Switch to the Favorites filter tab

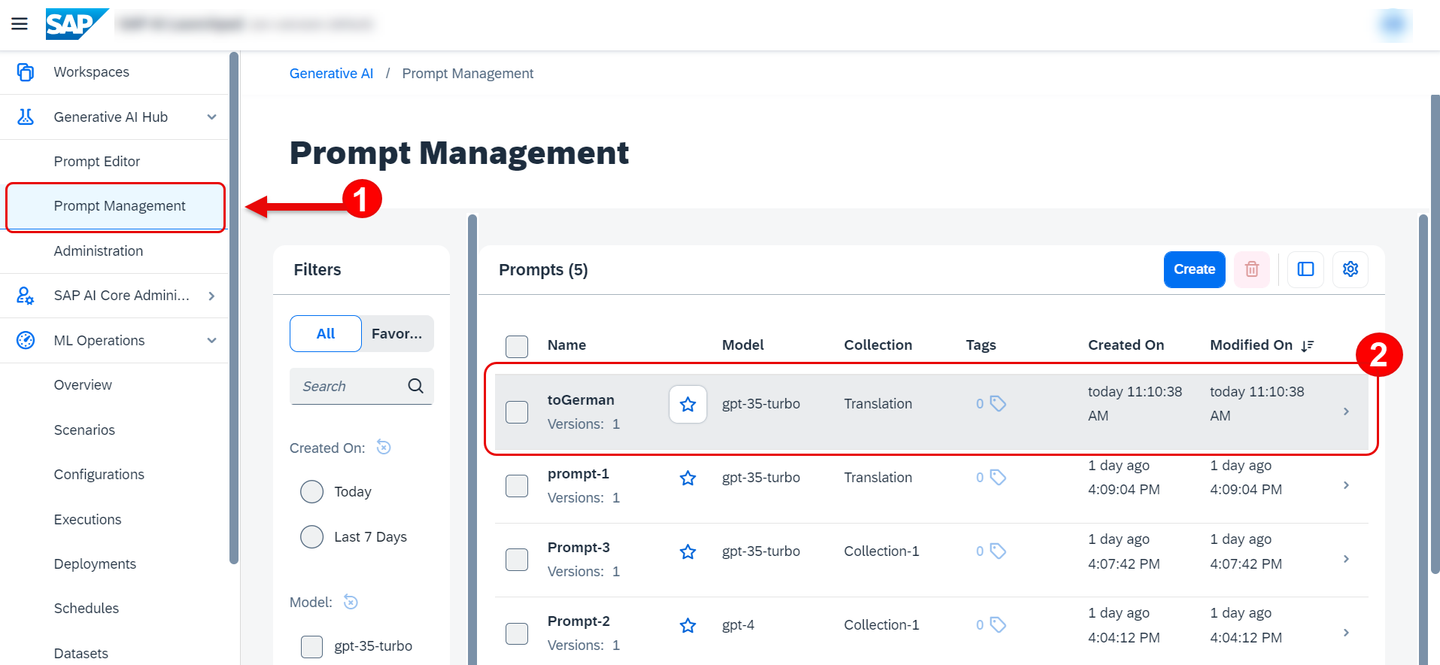click(398, 334)
